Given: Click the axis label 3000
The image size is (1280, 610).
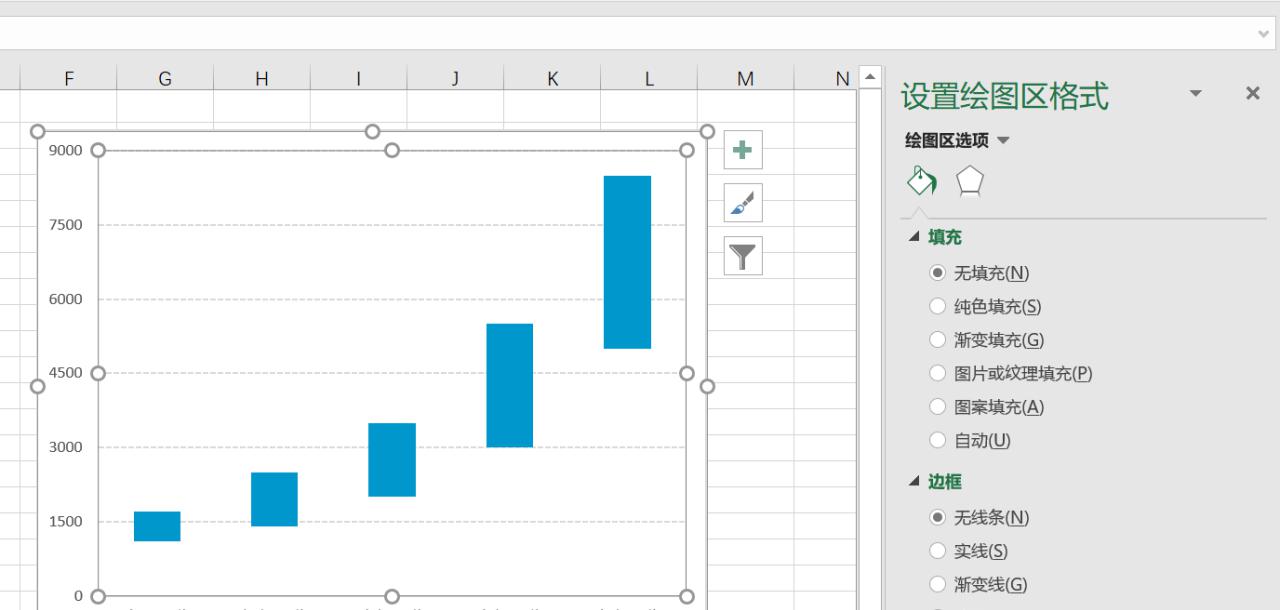Looking at the screenshot, I should [x=66, y=447].
